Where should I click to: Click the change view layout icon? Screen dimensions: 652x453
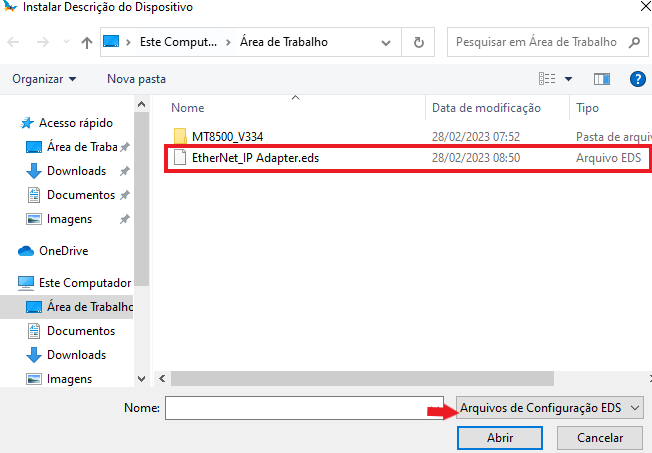(x=547, y=78)
